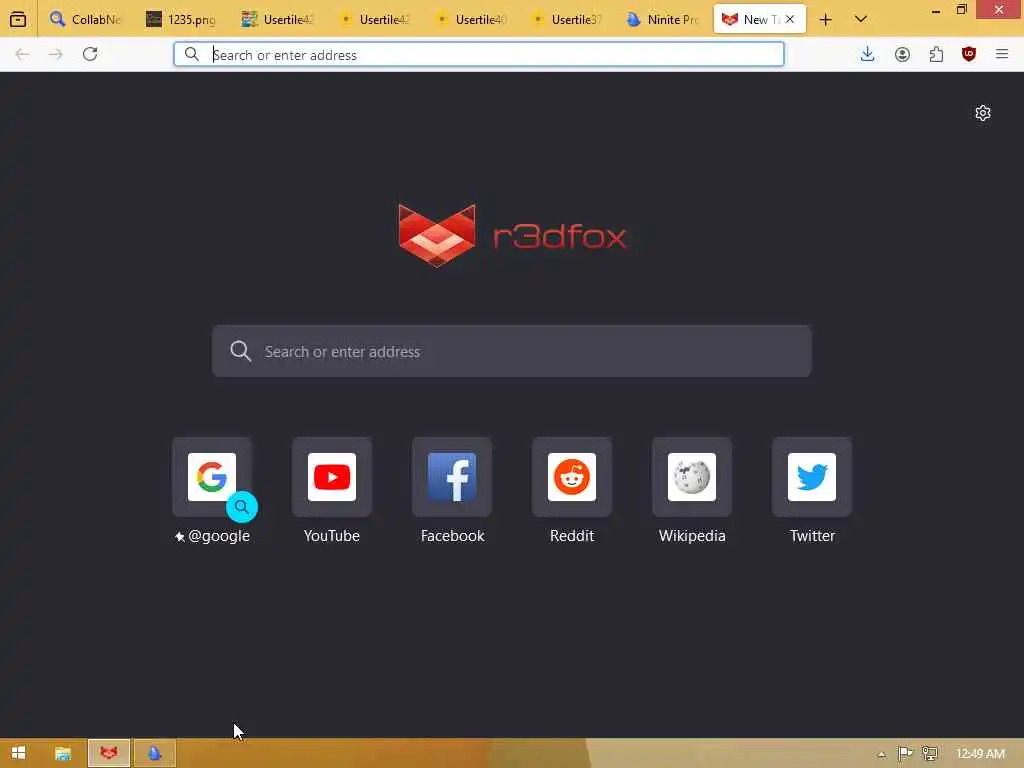
Task: Open the Wikipedia shortcut tile
Action: (692, 477)
